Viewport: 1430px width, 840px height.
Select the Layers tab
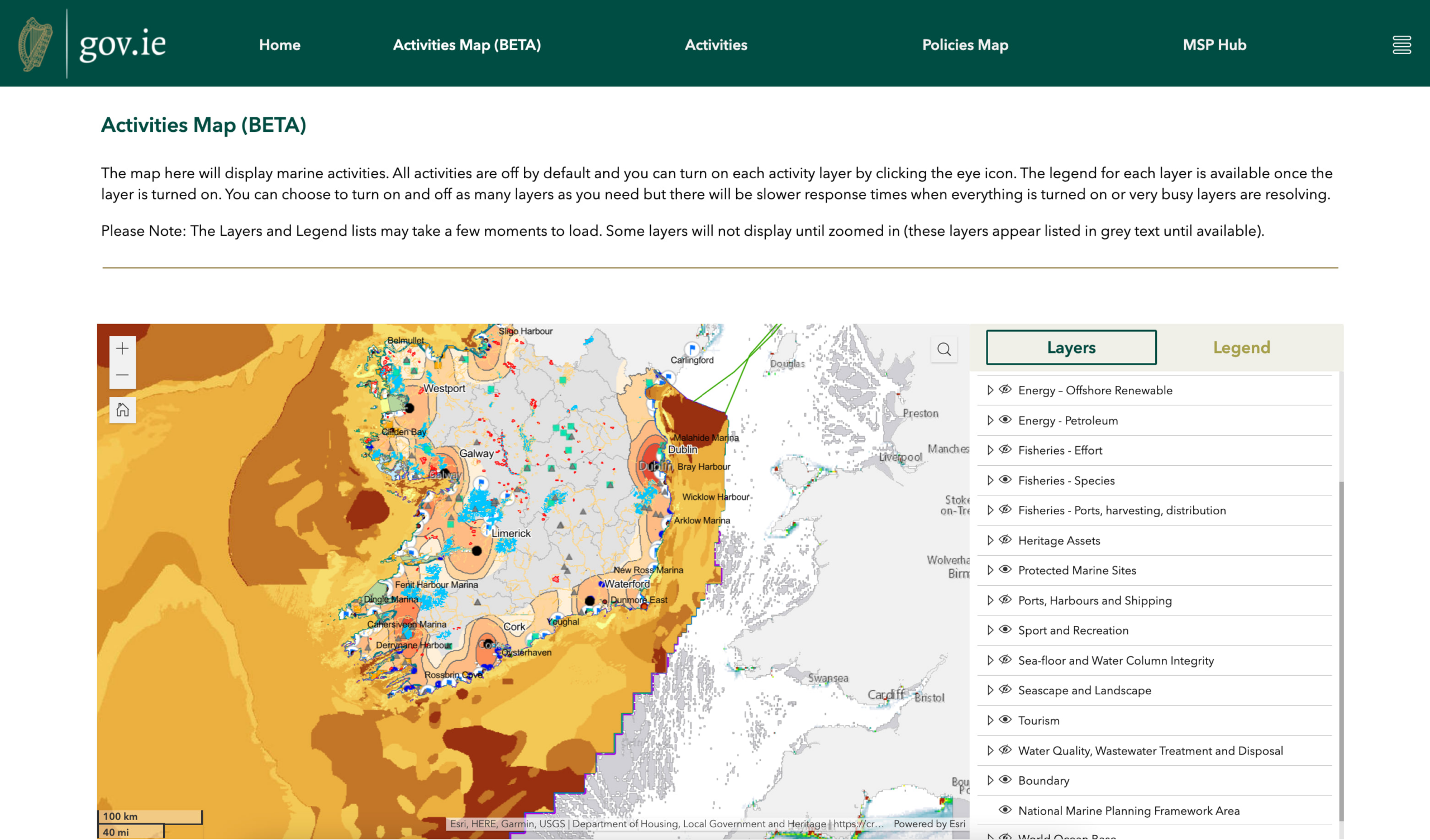tap(1071, 347)
